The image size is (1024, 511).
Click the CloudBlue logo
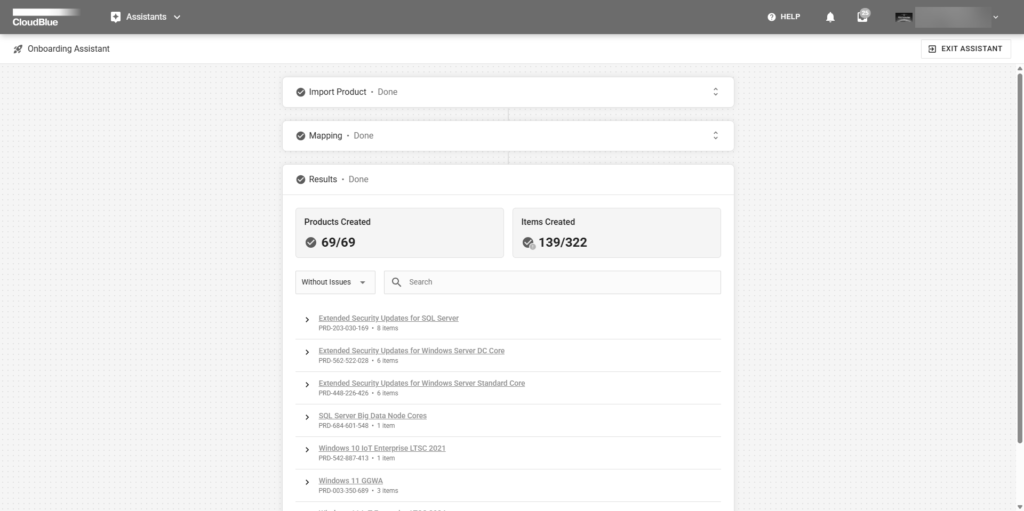[x=45, y=17]
